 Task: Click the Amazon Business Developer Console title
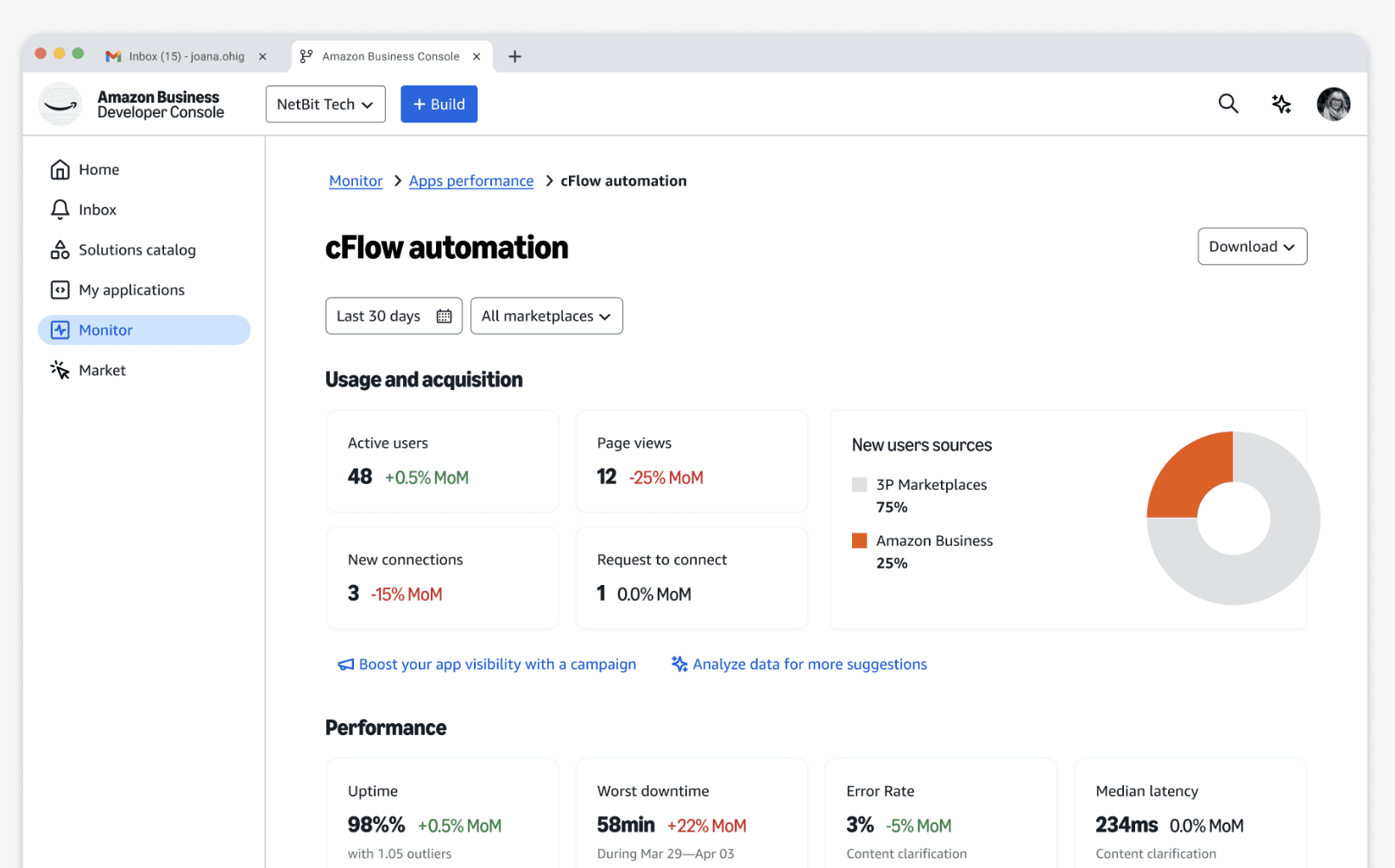[x=161, y=104]
